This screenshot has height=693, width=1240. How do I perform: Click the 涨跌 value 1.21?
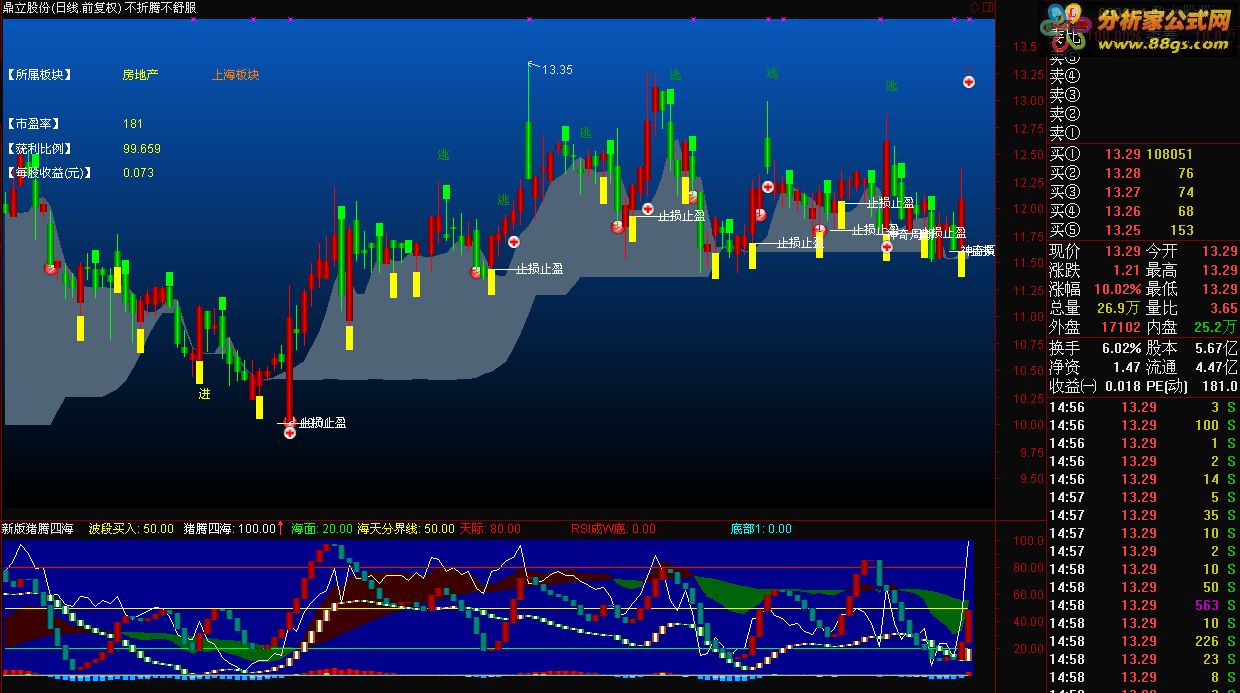[1127, 270]
